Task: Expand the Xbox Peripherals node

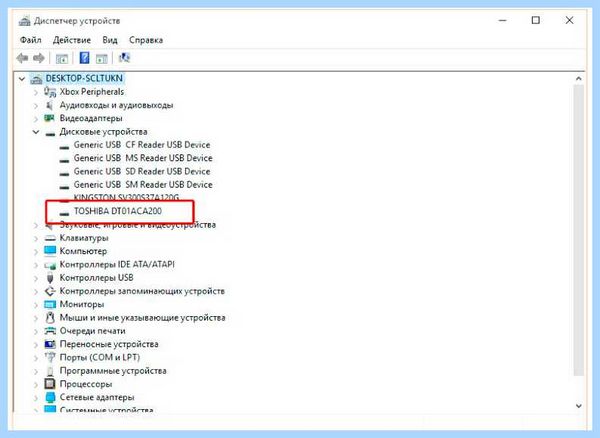Action: (x=36, y=92)
